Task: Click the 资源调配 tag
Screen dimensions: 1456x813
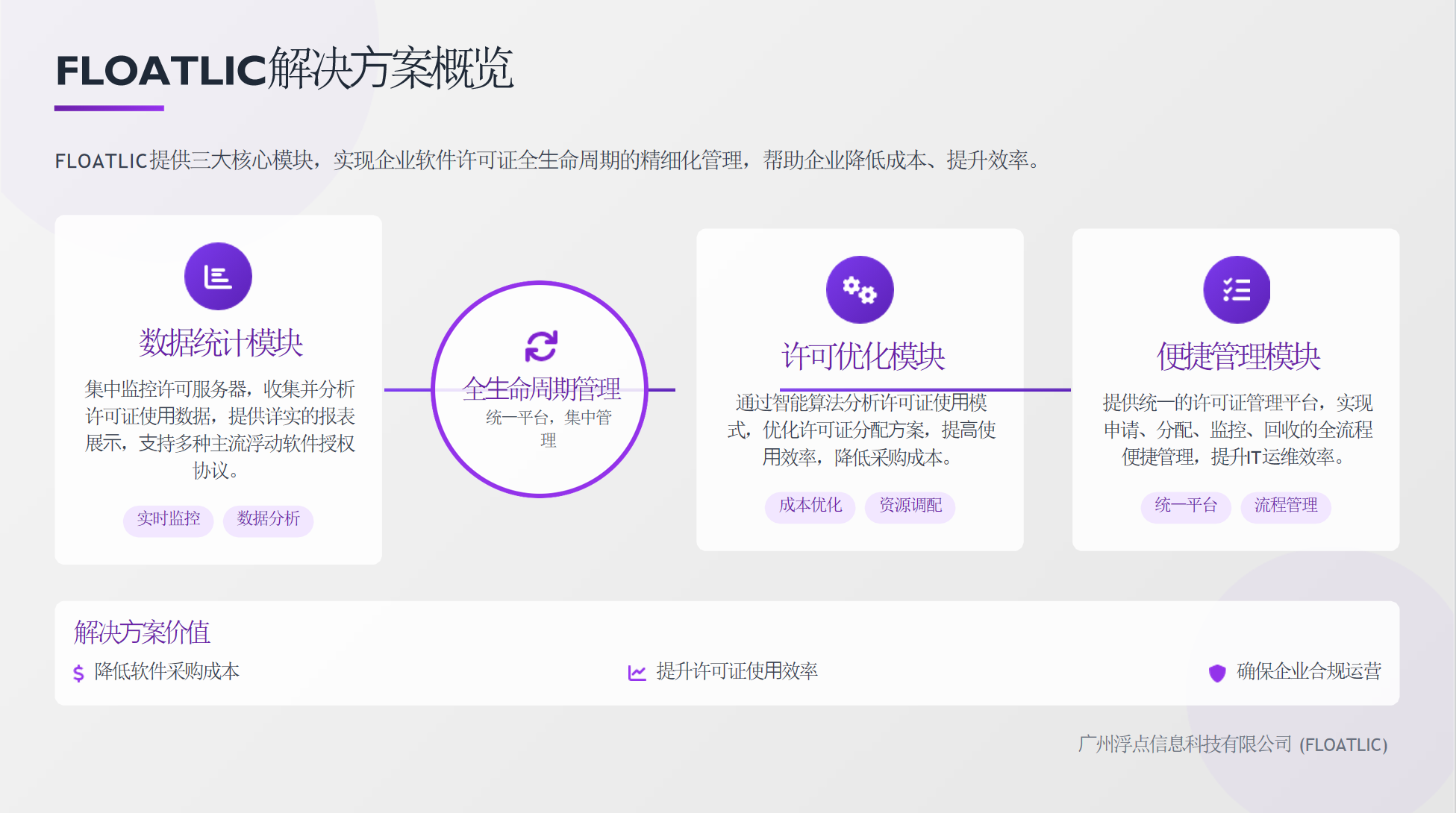Action: click(910, 506)
